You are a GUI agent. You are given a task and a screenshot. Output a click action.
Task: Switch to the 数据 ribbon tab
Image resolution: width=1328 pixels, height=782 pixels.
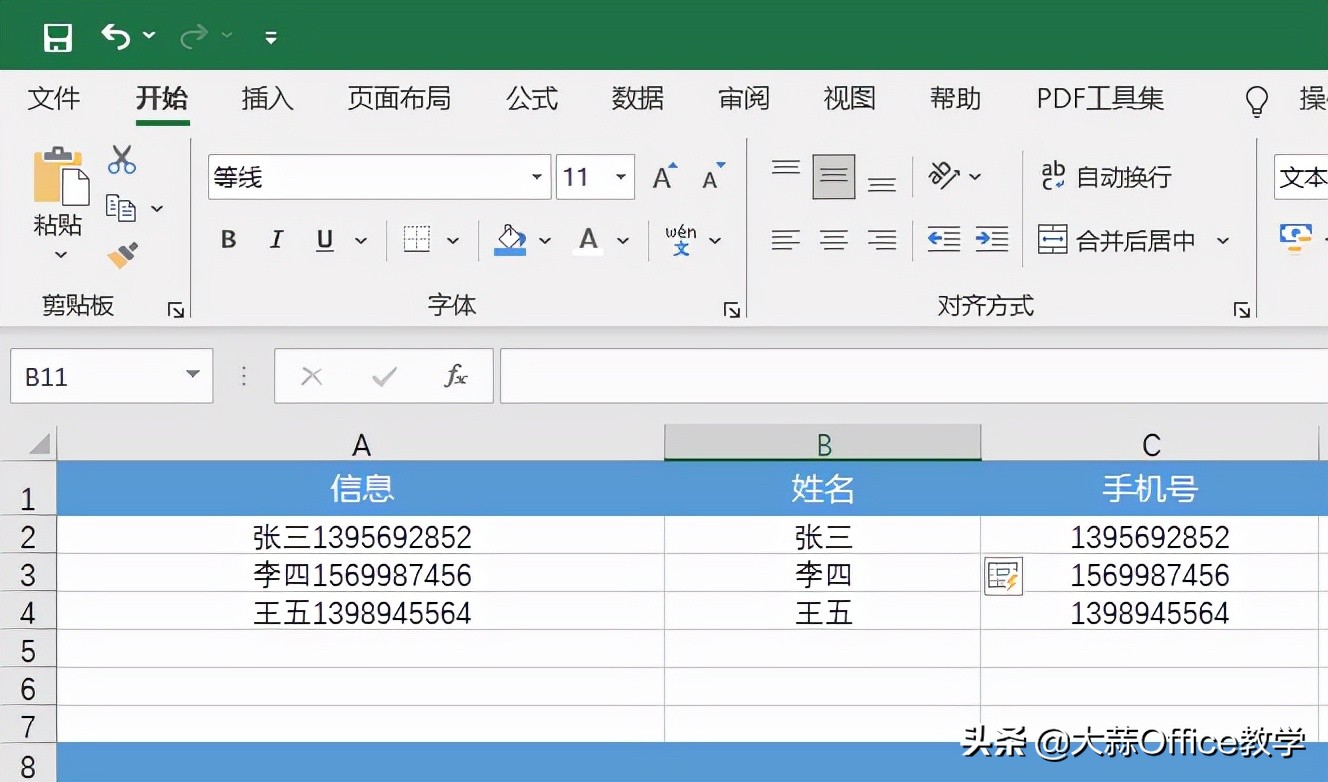click(x=637, y=99)
